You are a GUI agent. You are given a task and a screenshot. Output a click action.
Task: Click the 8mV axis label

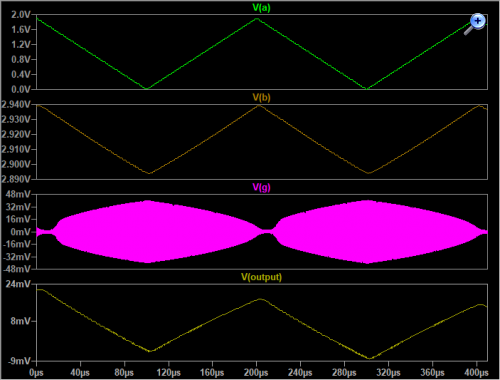pyautogui.click(x=20, y=321)
